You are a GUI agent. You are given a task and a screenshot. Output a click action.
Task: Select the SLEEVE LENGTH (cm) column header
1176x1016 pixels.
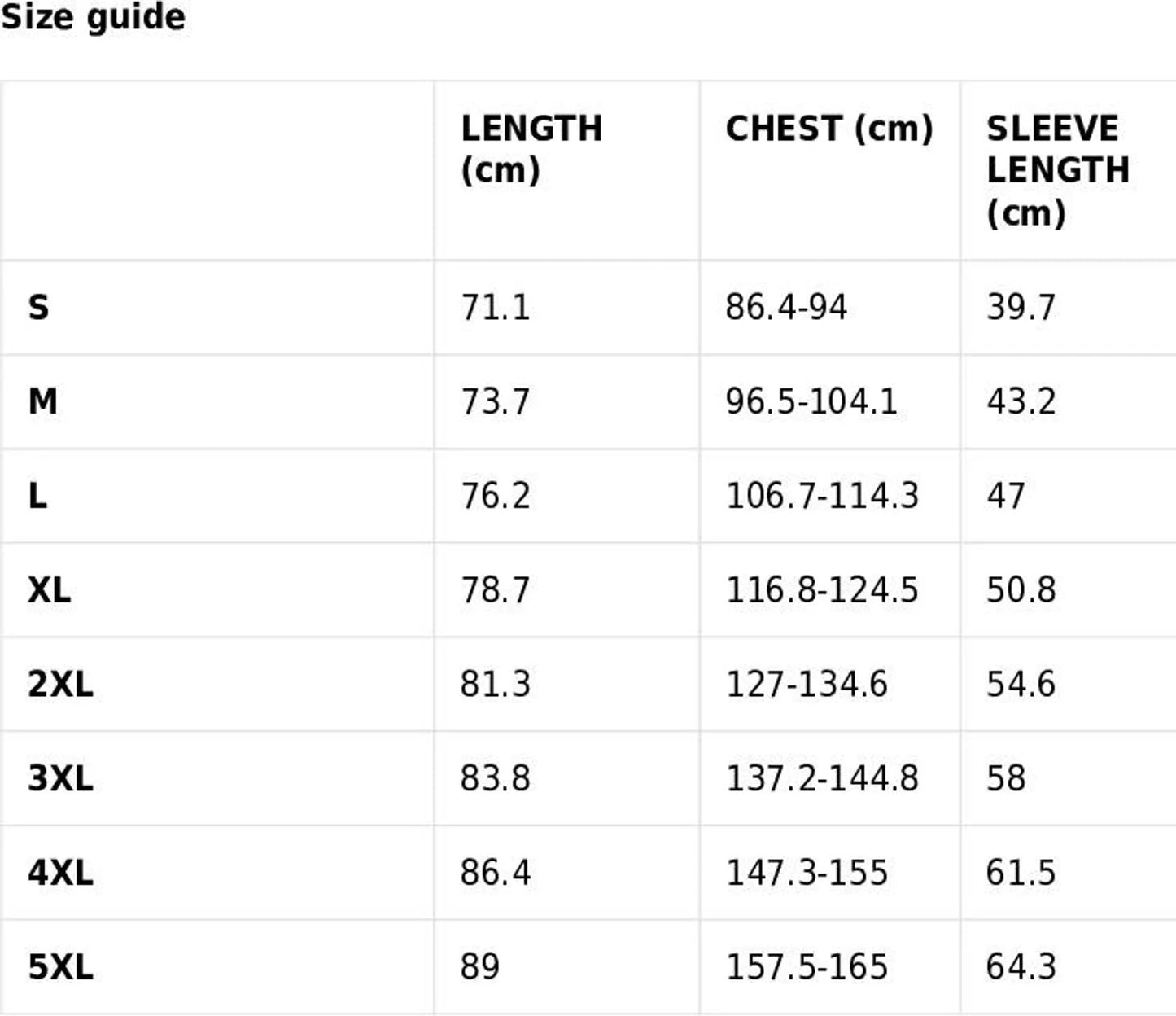(x=1057, y=171)
